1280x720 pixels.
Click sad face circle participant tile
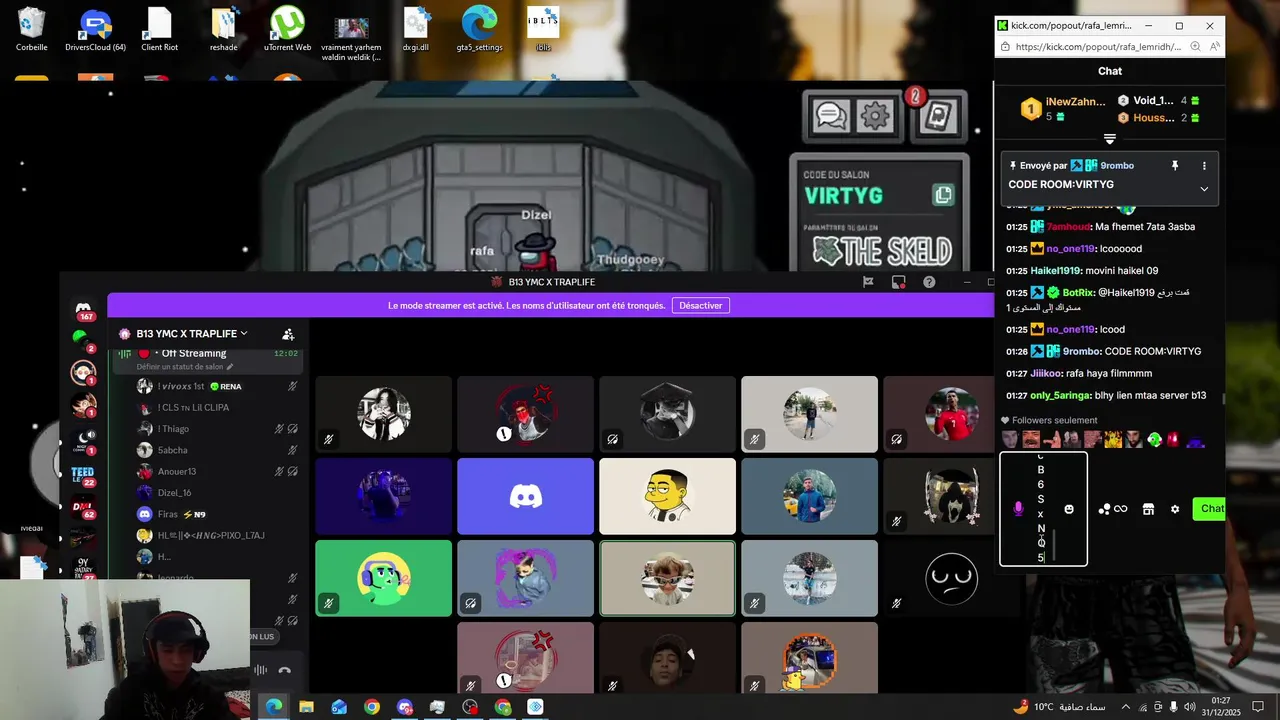[951, 578]
